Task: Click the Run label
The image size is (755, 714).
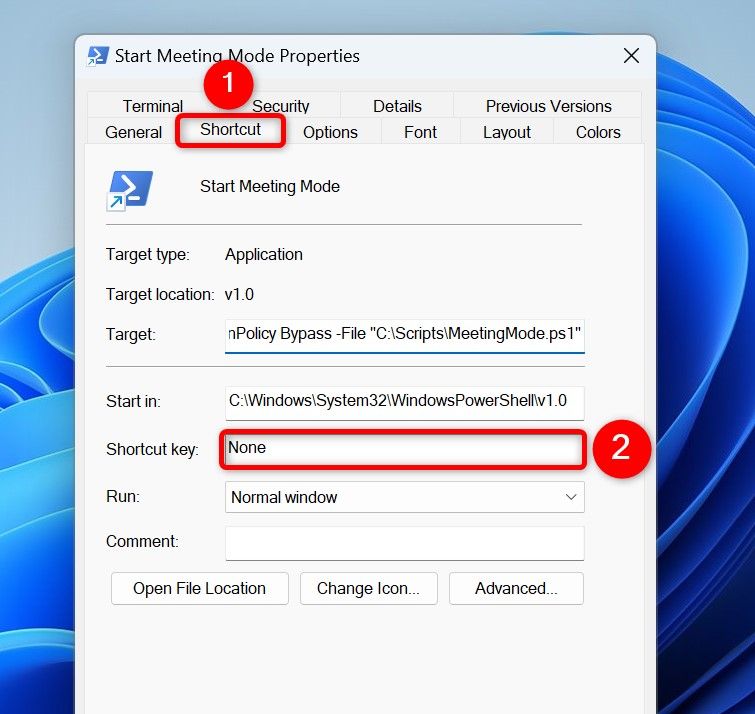Action: (123, 496)
